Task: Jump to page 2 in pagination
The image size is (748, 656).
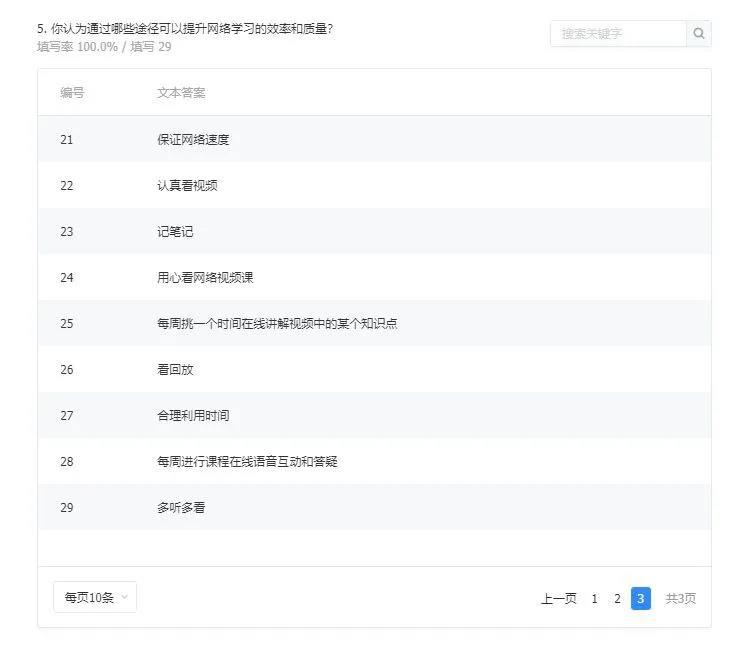Action: pos(617,599)
